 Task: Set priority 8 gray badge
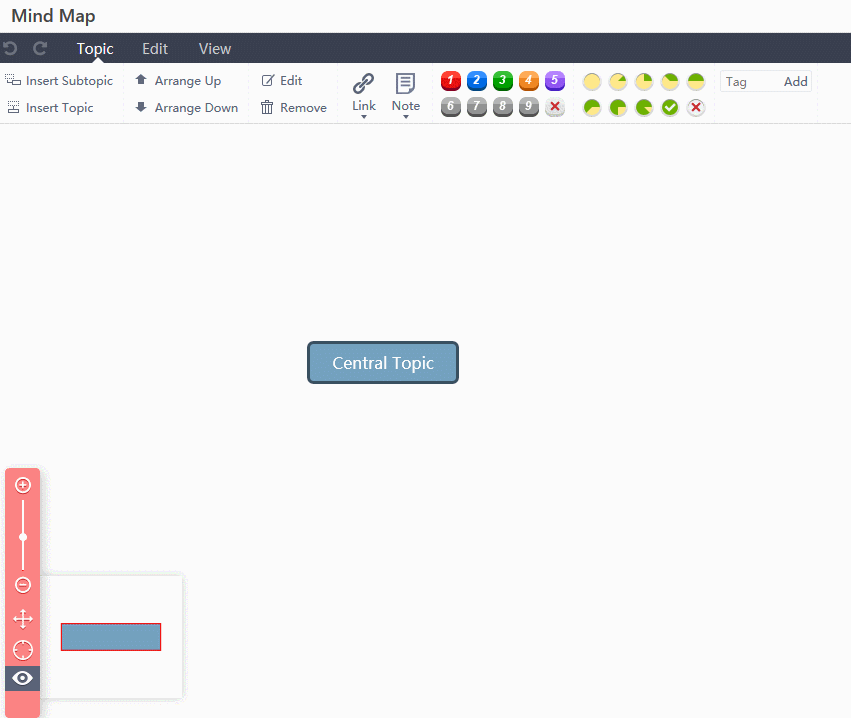(503, 107)
